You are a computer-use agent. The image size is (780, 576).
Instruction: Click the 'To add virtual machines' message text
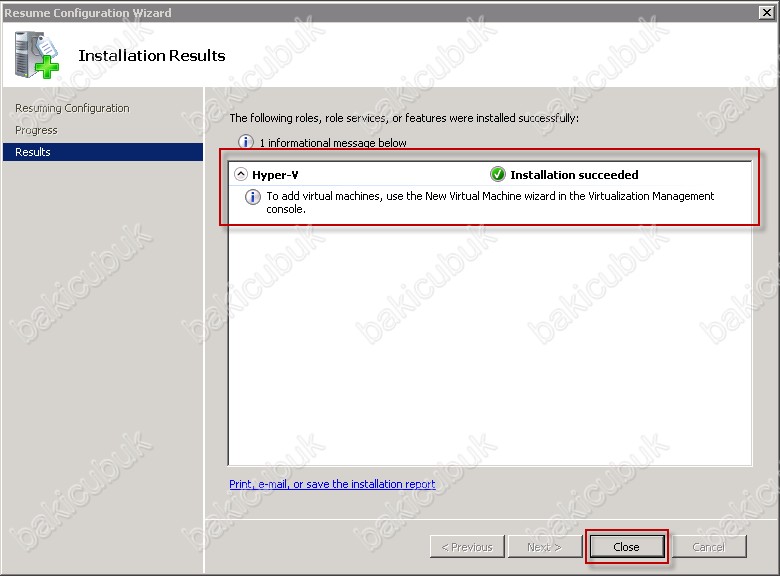[x=490, y=202]
